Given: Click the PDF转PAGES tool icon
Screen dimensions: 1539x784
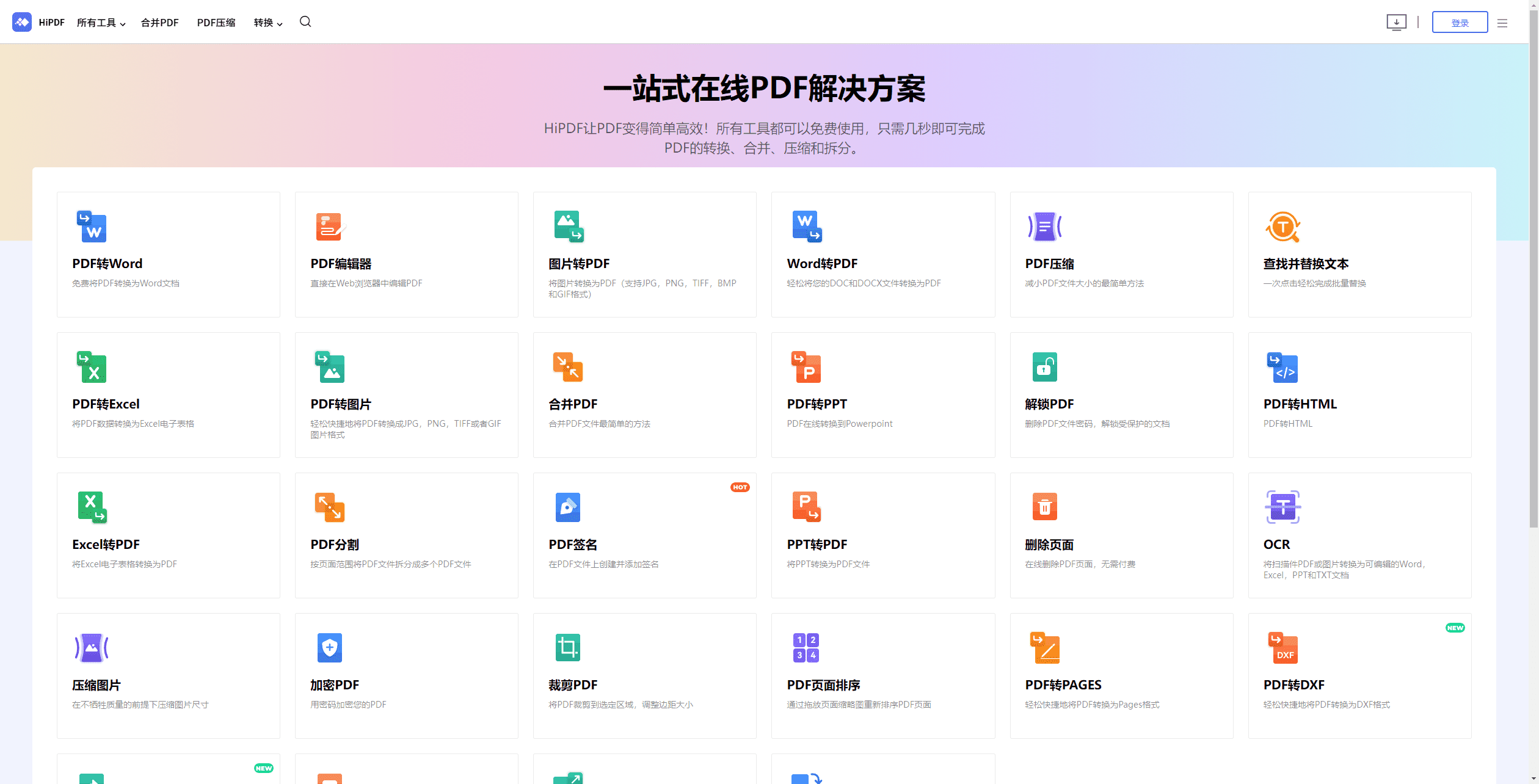Looking at the screenshot, I should point(1045,648).
